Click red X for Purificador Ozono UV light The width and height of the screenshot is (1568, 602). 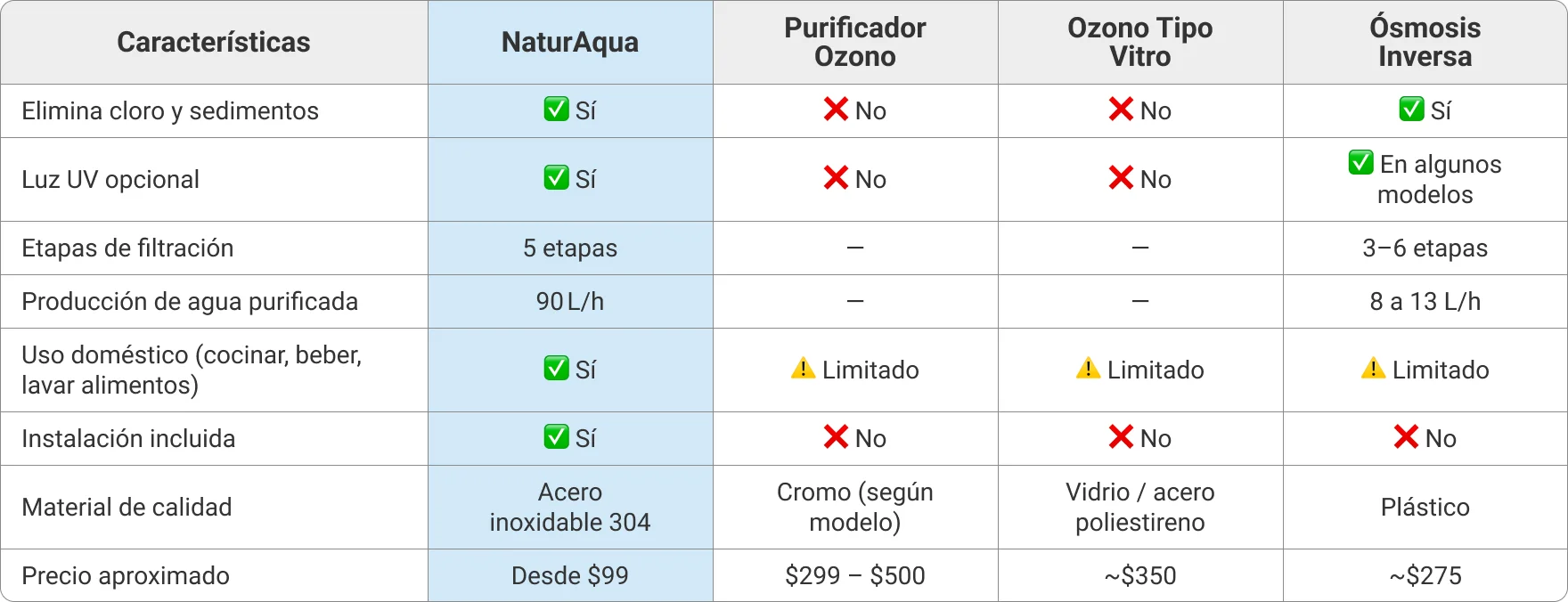click(836, 178)
